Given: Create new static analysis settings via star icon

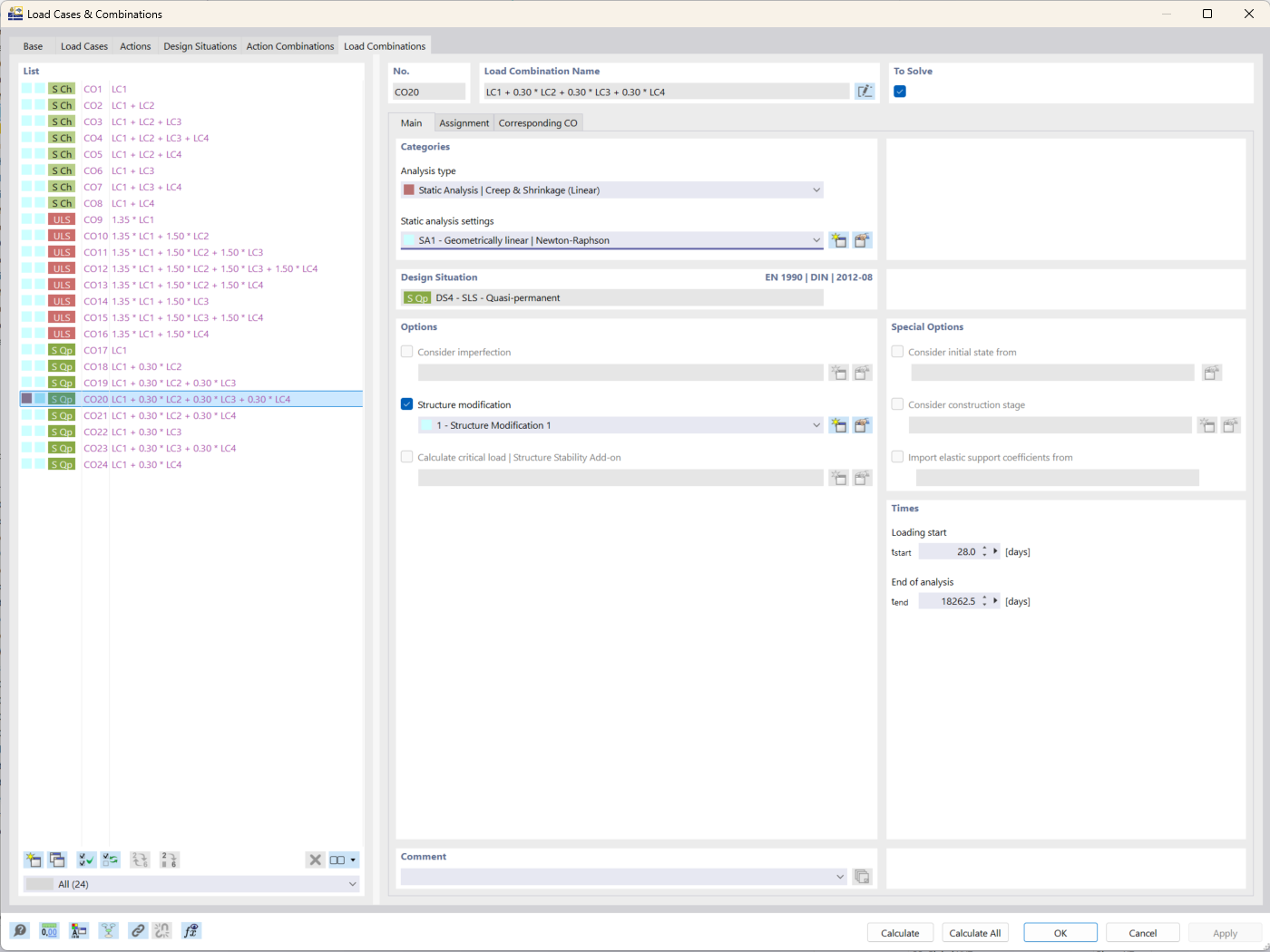Looking at the screenshot, I should tap(838, 239).
